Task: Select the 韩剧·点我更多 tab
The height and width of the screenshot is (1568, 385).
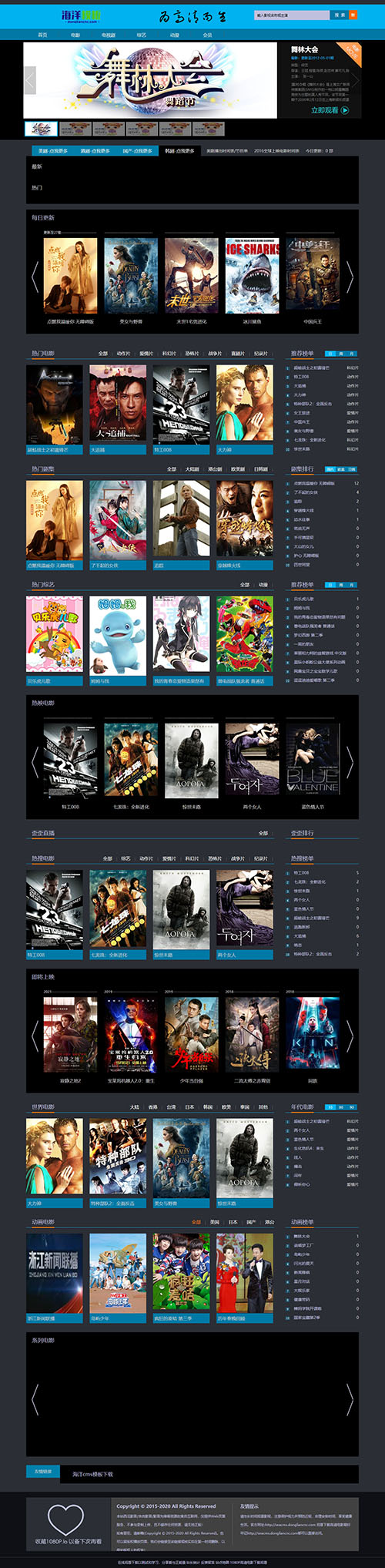Action: point(180,151)
